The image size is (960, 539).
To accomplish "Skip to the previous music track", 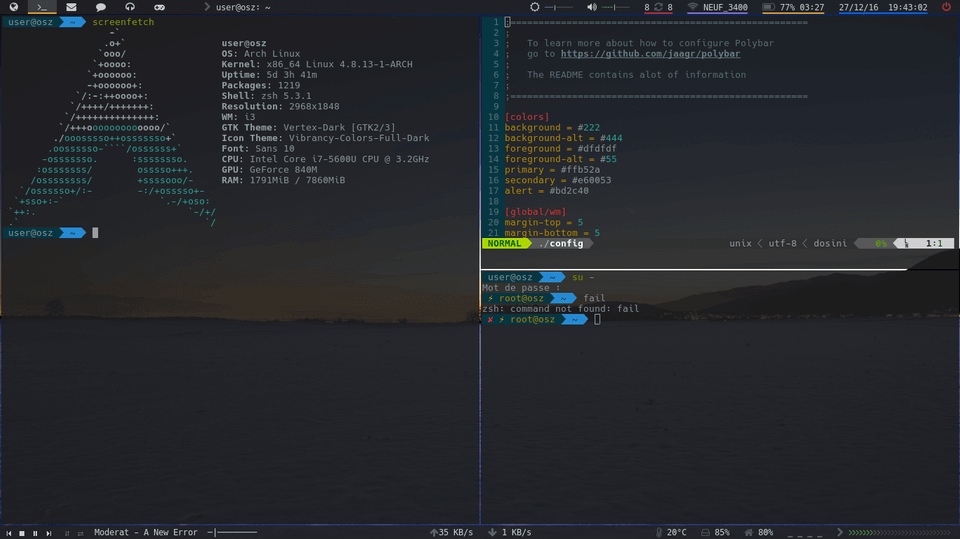I will (x=9, y=533).
